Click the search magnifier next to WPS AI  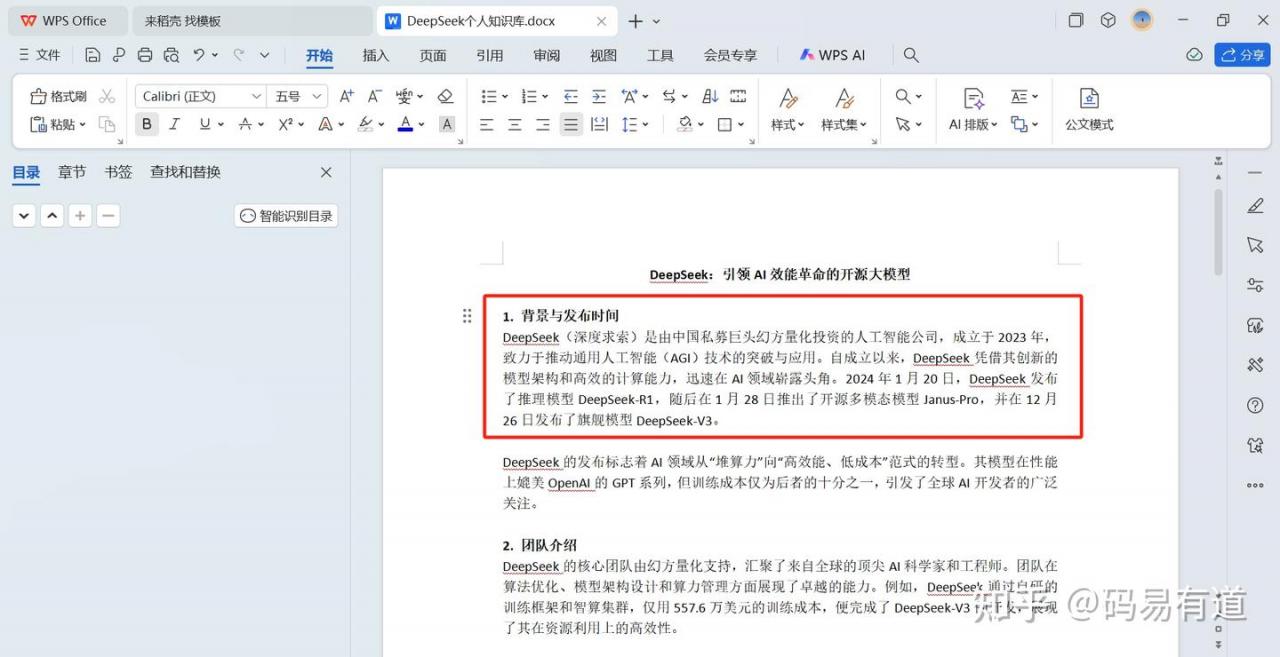(x=911, y=55)
